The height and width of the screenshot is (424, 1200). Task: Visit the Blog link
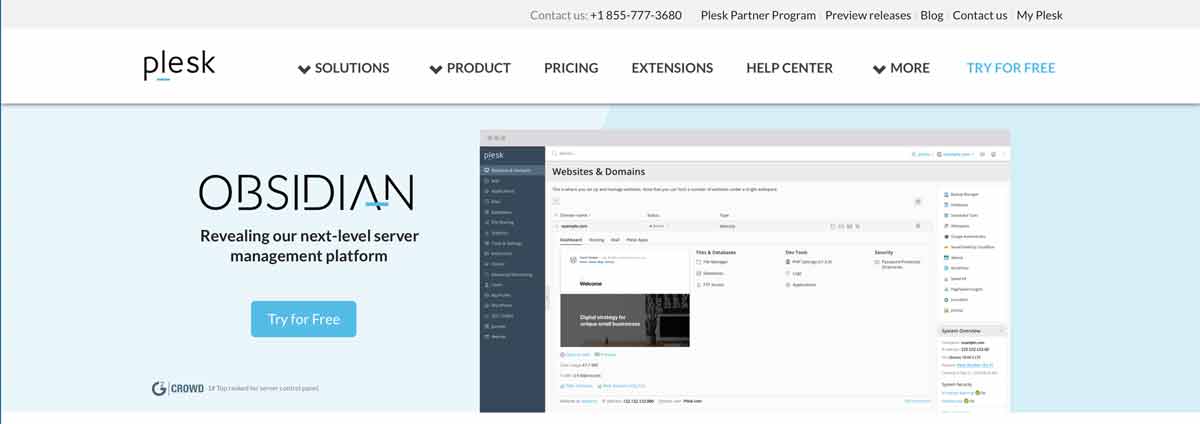pyautogui.click(x=931, y=15)
